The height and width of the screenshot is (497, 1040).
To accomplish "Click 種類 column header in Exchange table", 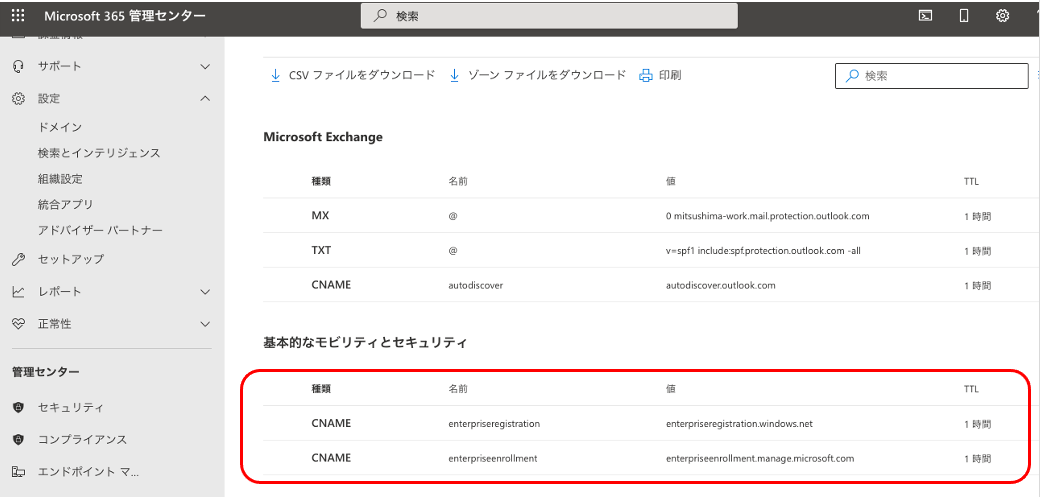I will coord(321,181).
